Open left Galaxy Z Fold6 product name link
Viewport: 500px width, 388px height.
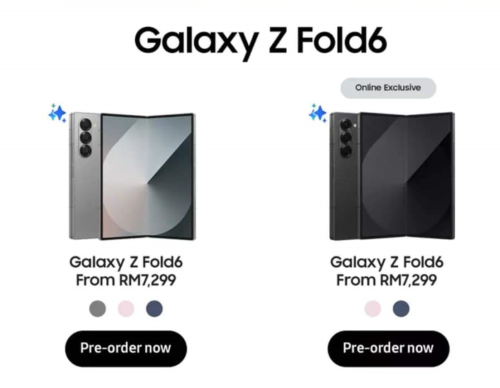tap(126, 262)
